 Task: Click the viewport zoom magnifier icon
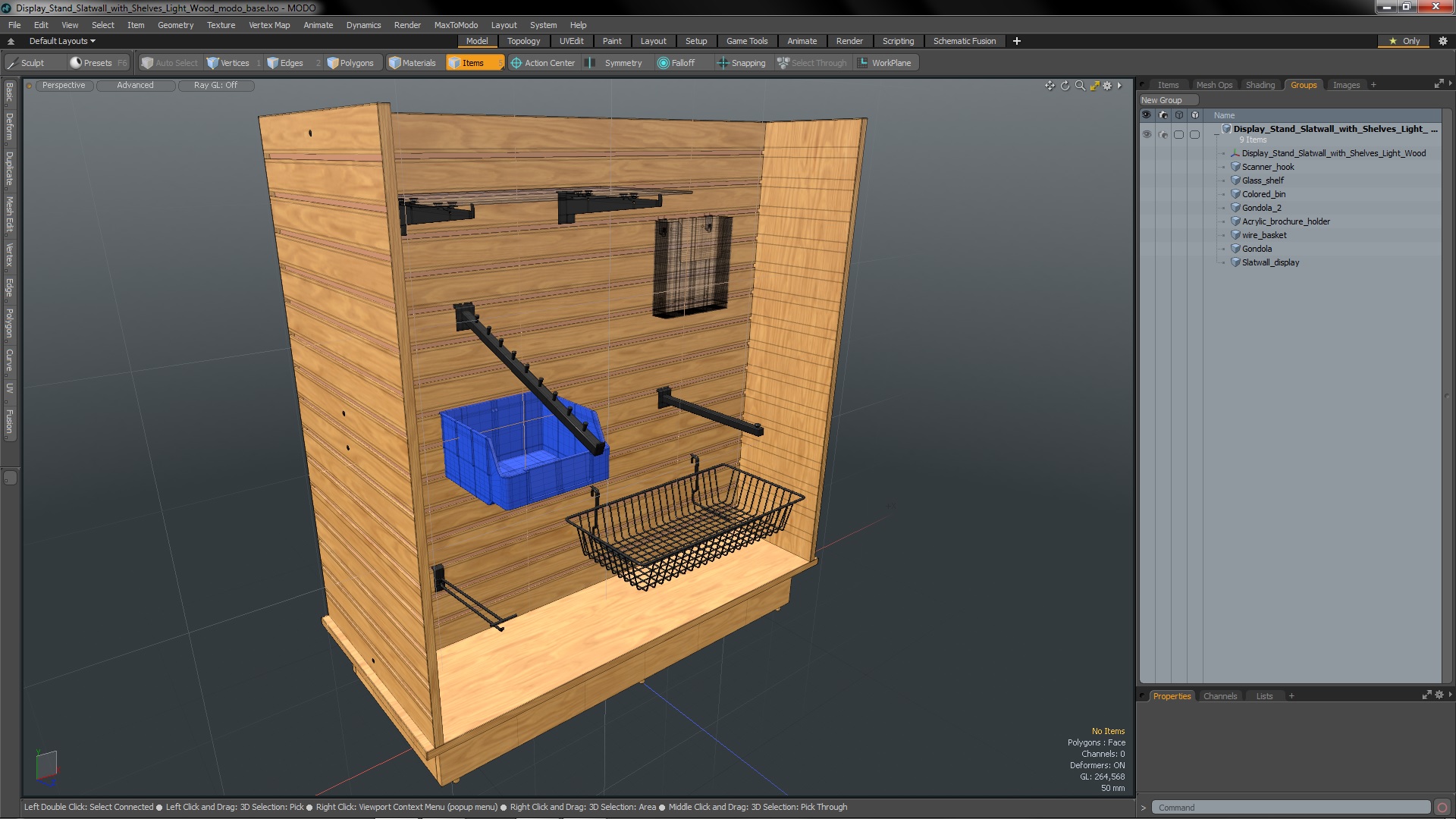1080,86
